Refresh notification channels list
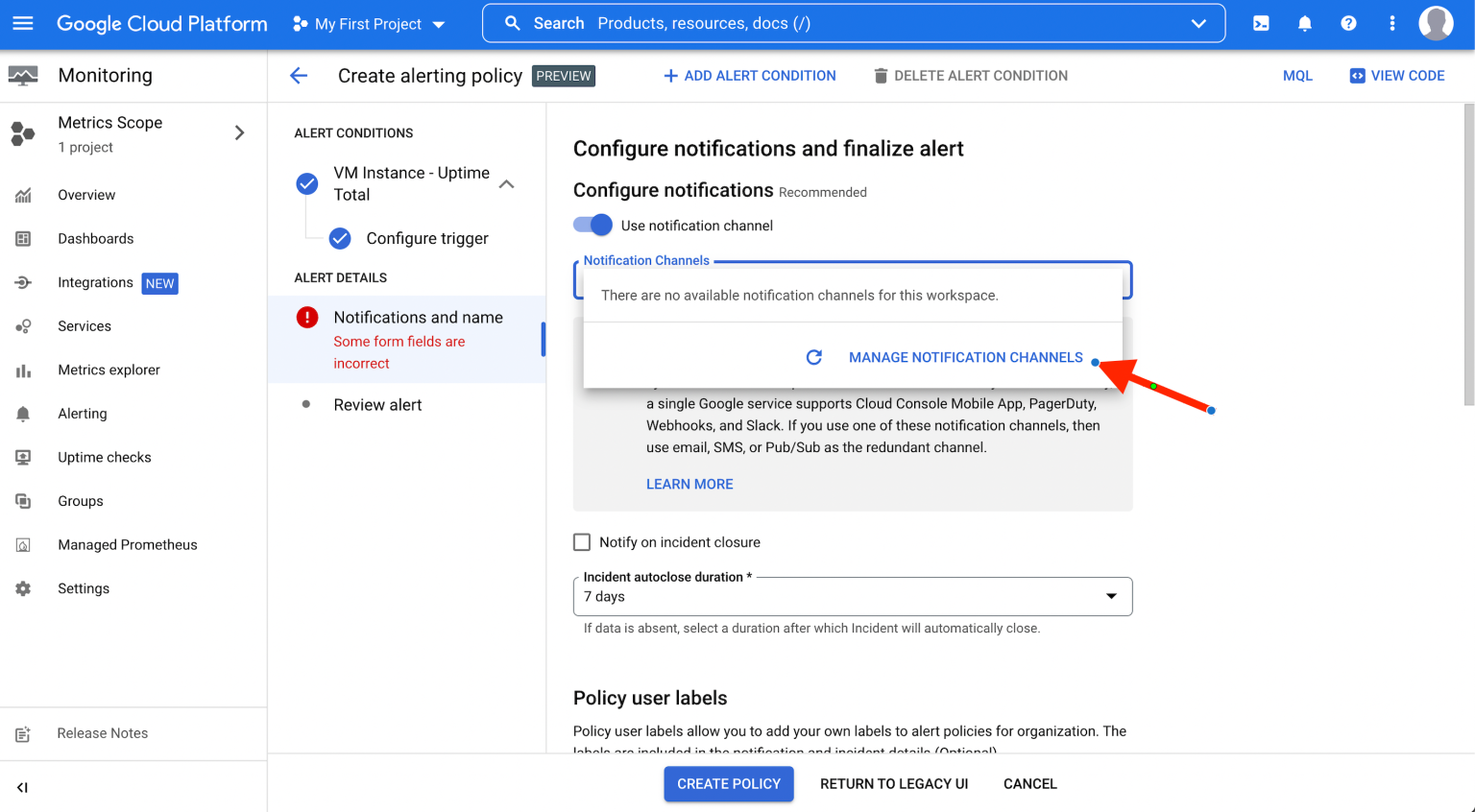 tap(813, 357)
